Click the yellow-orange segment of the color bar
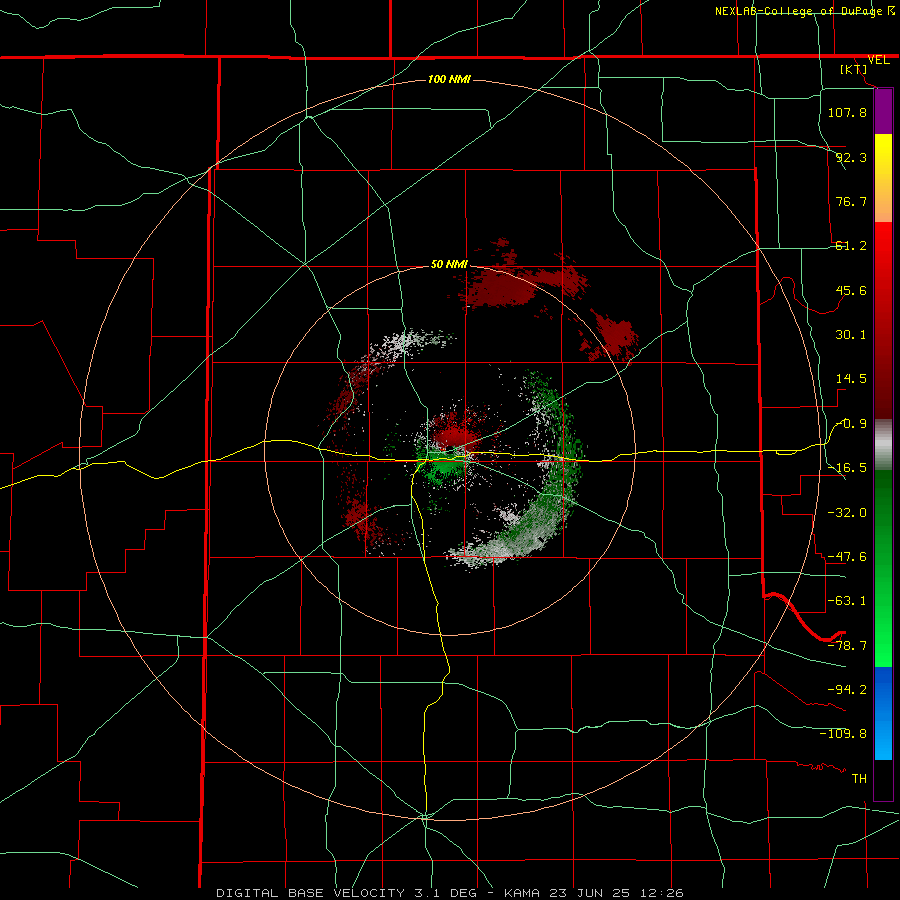 click(883, 178)
